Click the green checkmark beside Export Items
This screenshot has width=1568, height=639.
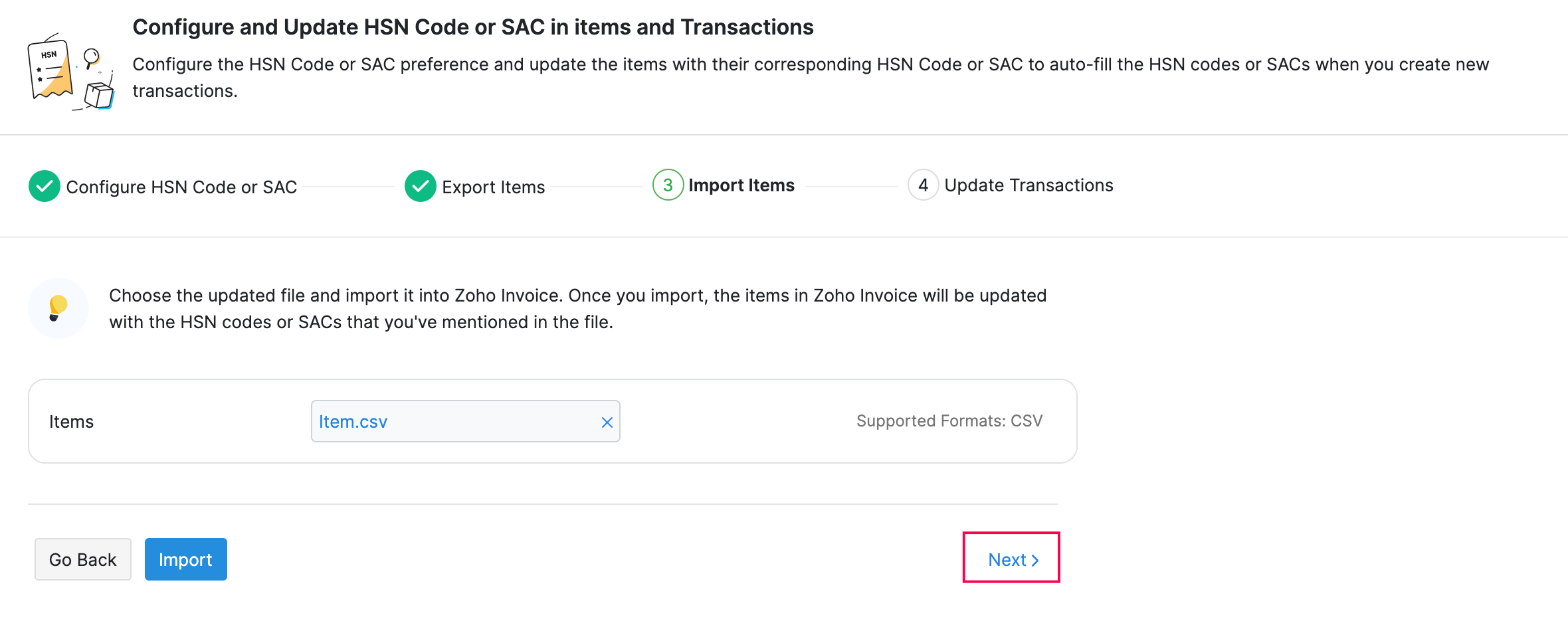tap(420, 186)
